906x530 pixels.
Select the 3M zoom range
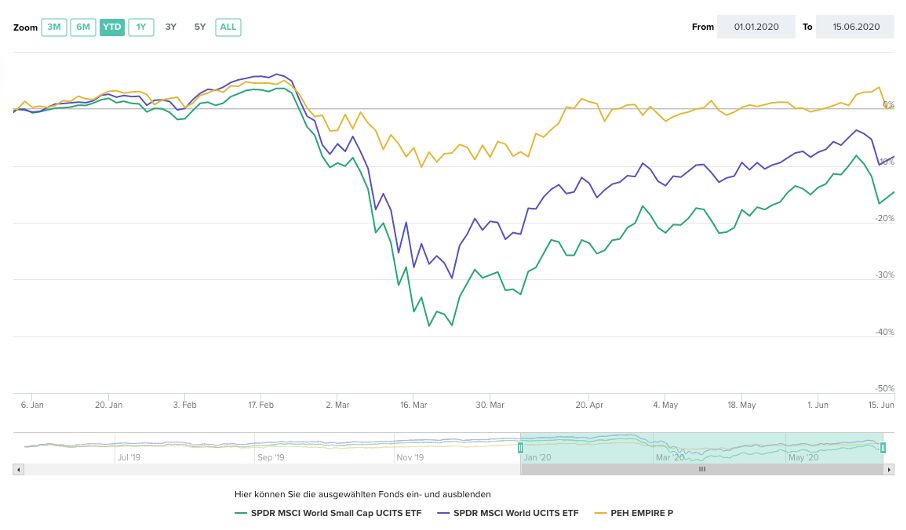(54, 27)
